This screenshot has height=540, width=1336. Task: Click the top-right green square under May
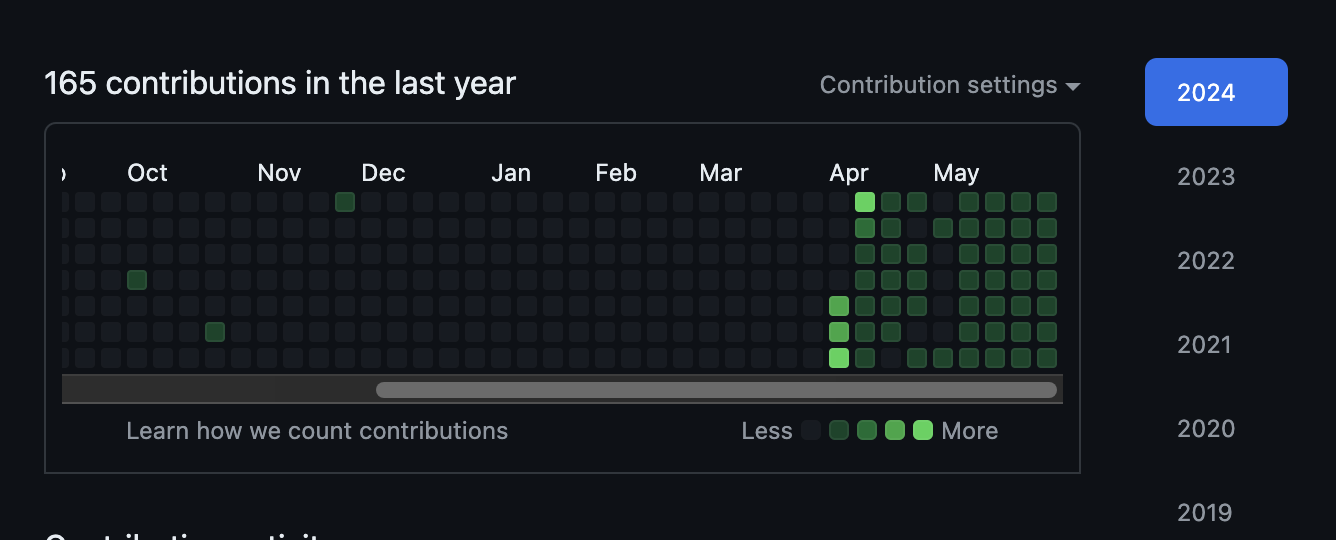pos(1047,202)
